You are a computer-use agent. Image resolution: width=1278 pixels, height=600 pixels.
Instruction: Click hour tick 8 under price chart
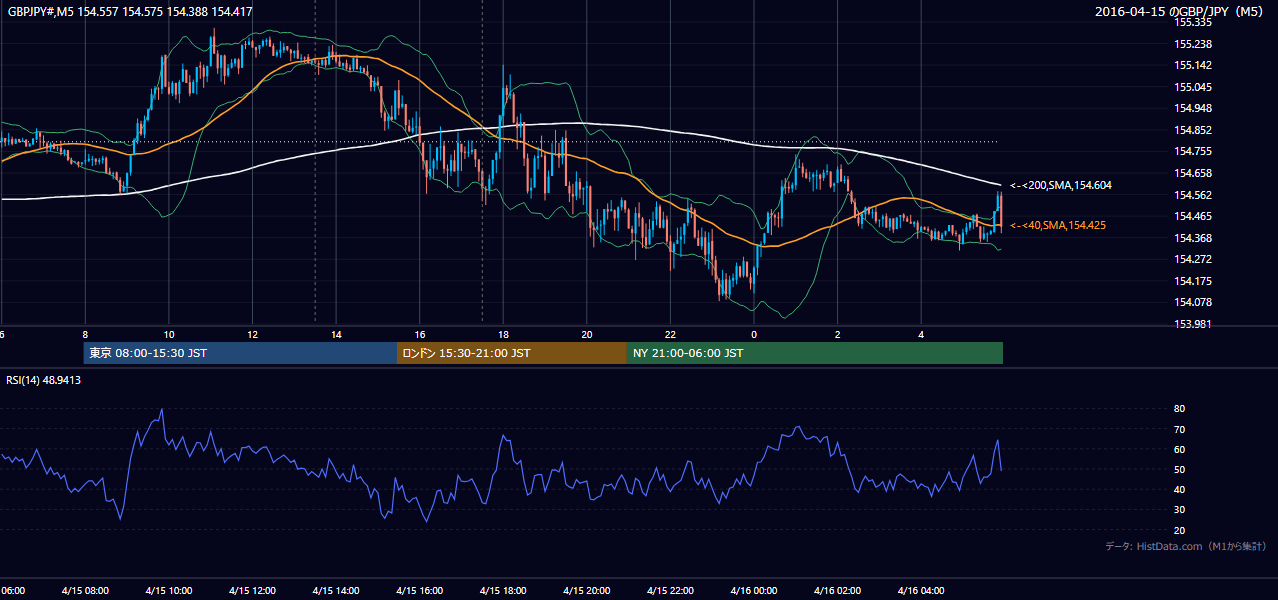point(85,334)
